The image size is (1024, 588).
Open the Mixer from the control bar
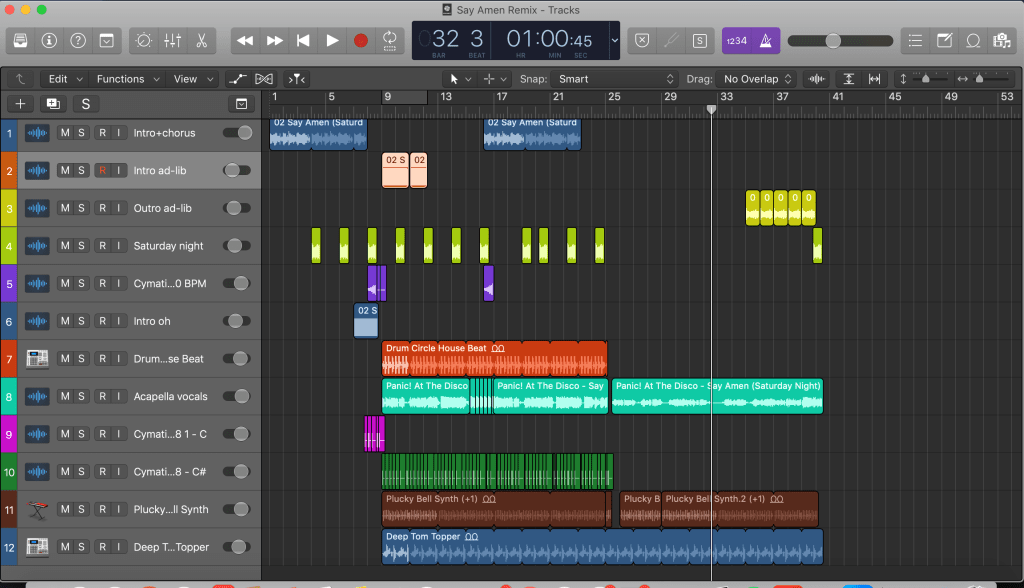click(x=172, y=41)
